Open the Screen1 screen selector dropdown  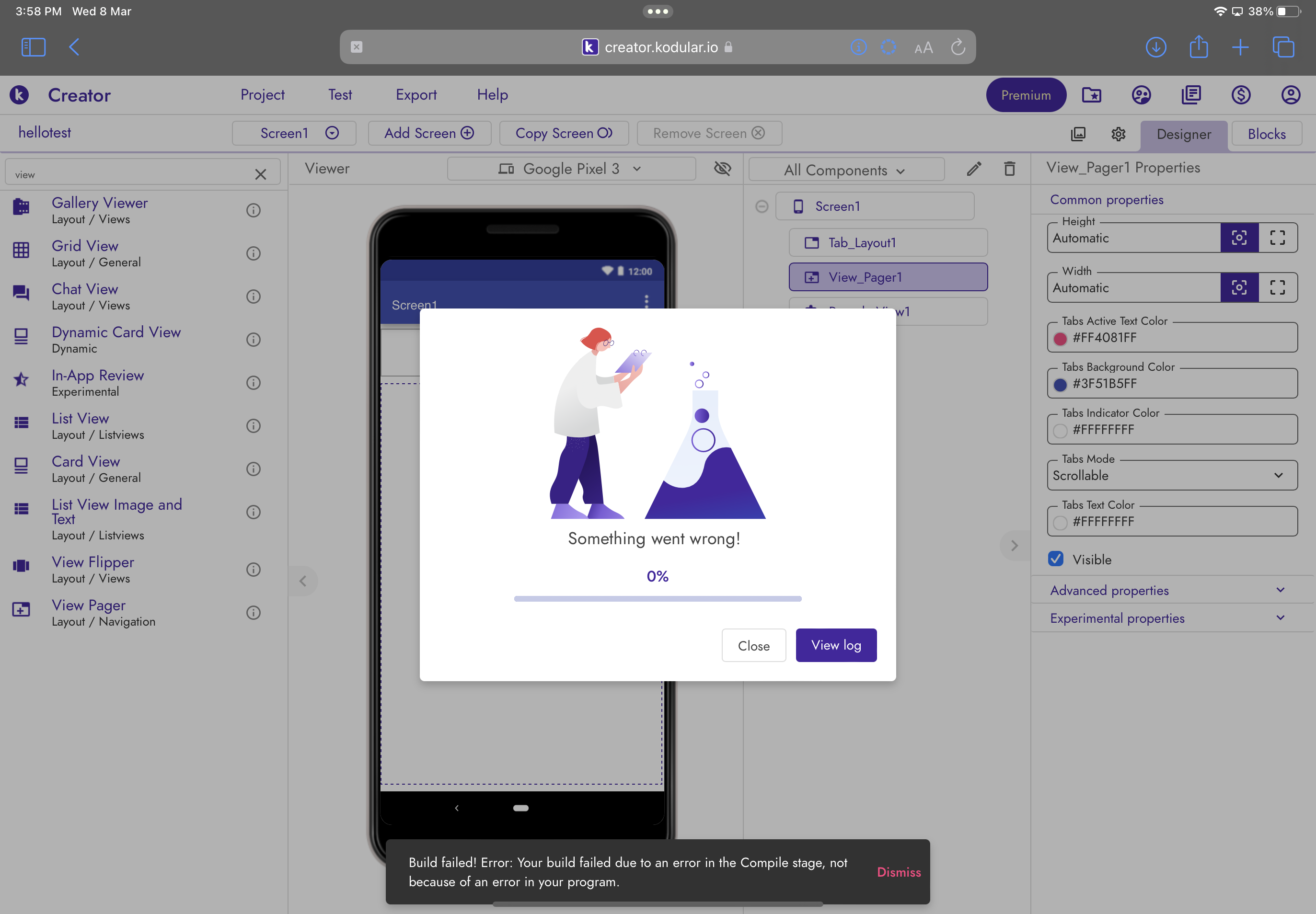click(x=294, y=134)
